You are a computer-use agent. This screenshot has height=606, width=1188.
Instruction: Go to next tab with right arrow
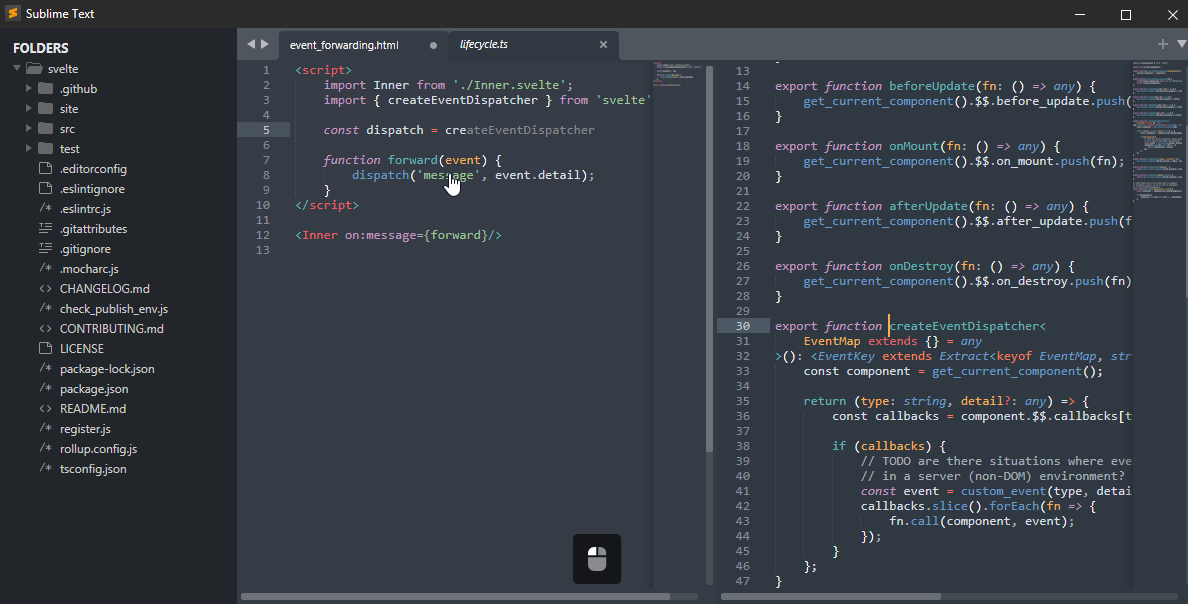click(264, 44)
